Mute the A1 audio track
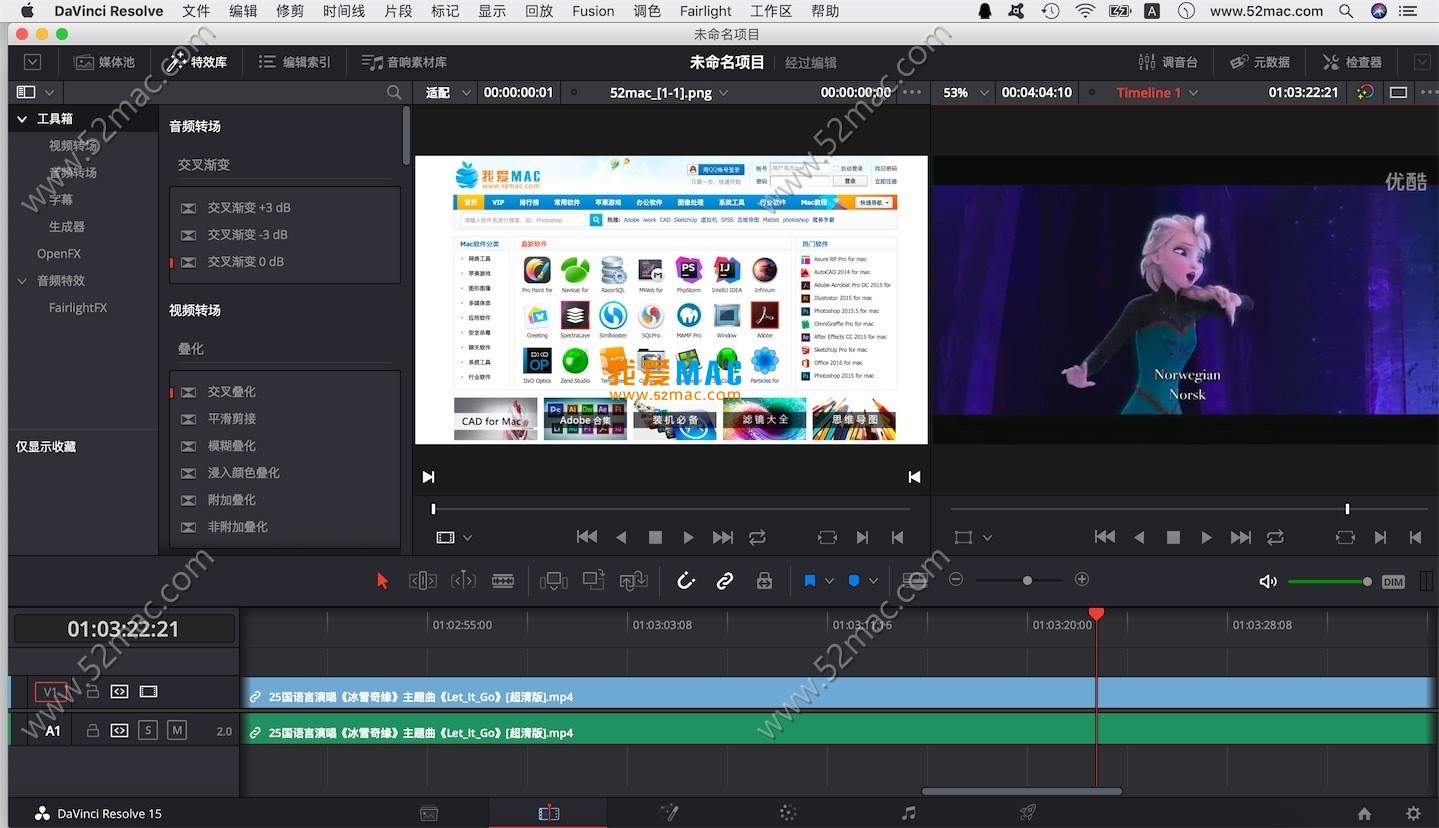The height and width of the screenshot is (828, 1439). point(177,731)
